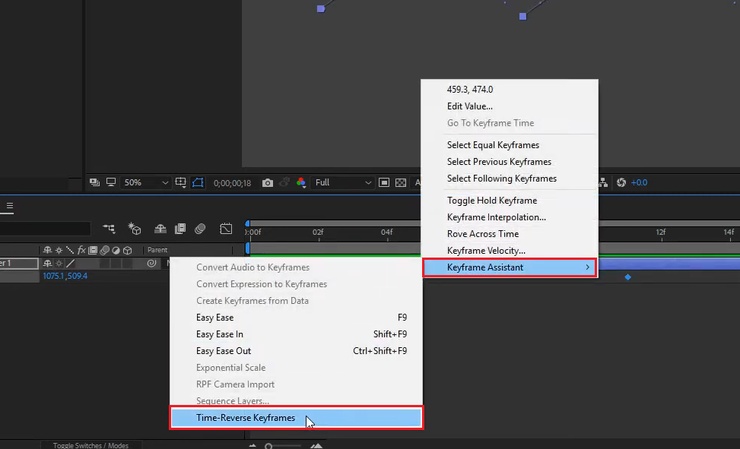Click the reset exposure icon
740x449 pixels.
(x=621, y=183)
